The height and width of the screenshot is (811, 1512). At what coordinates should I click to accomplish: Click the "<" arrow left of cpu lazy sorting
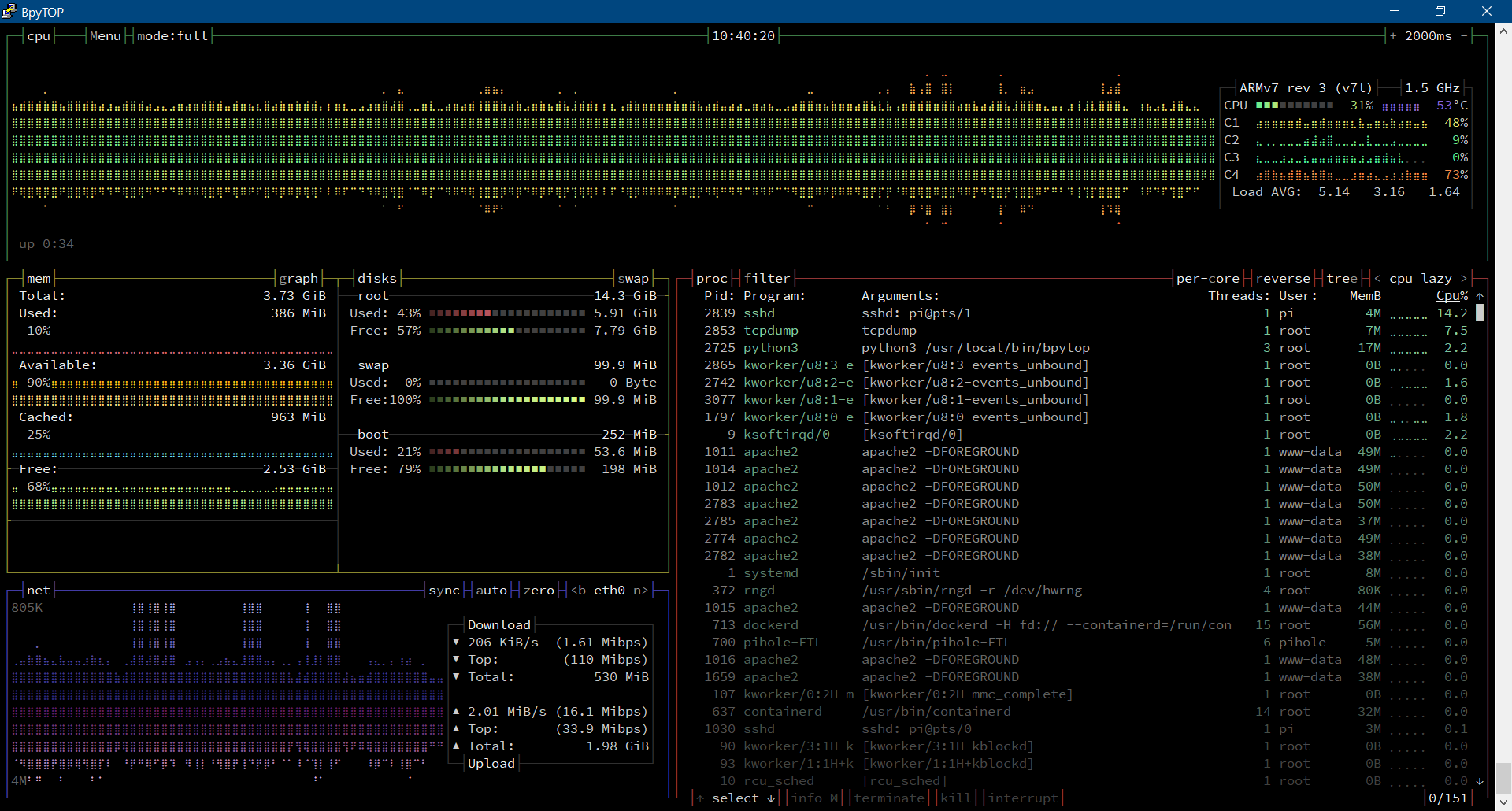(x=1376, y=278)
